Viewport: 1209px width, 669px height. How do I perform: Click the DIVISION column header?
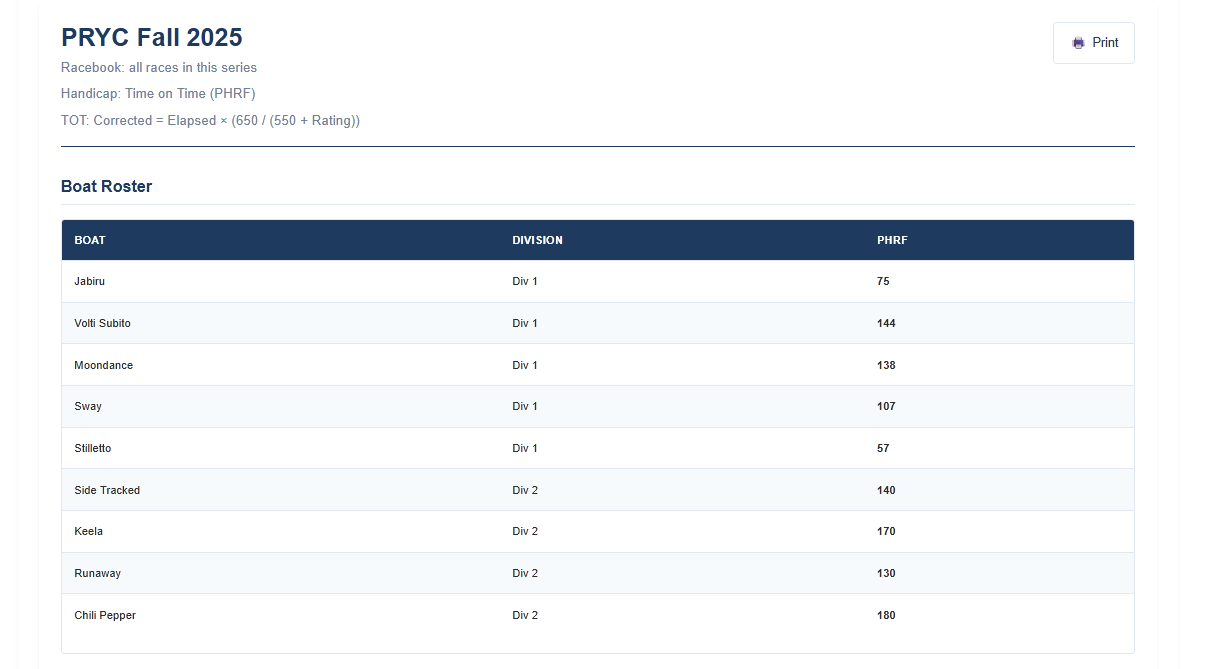tap(537, 240)
